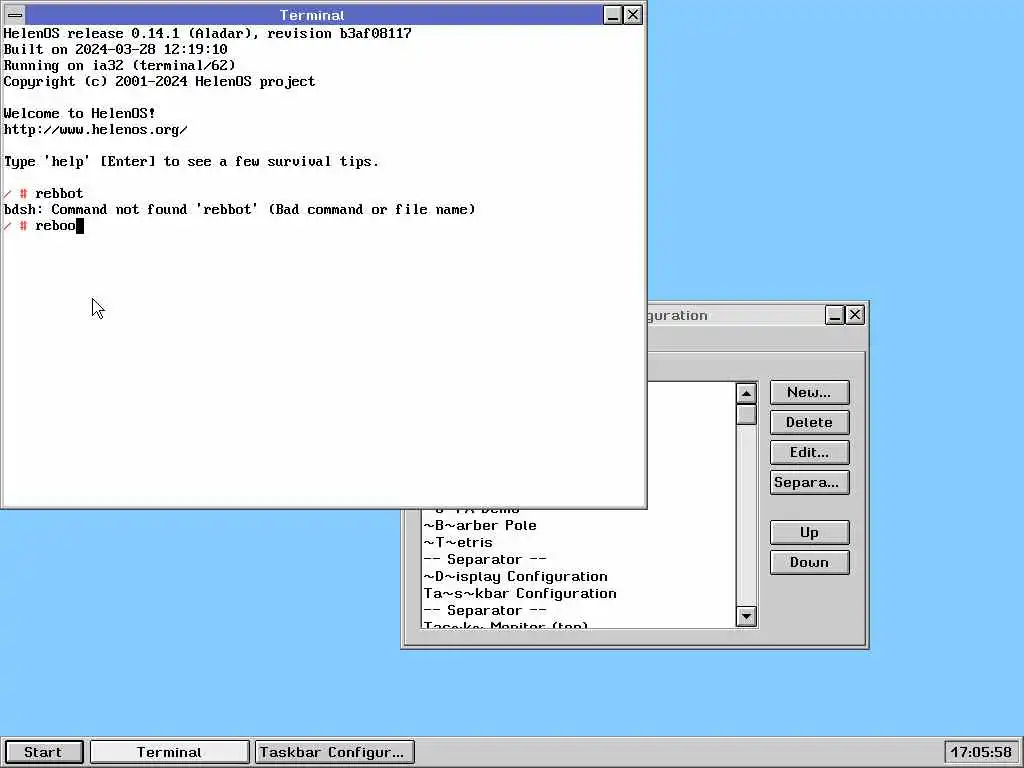Switch to Terminal via the taskbar
1024x768 pixels.
point(169,752)
